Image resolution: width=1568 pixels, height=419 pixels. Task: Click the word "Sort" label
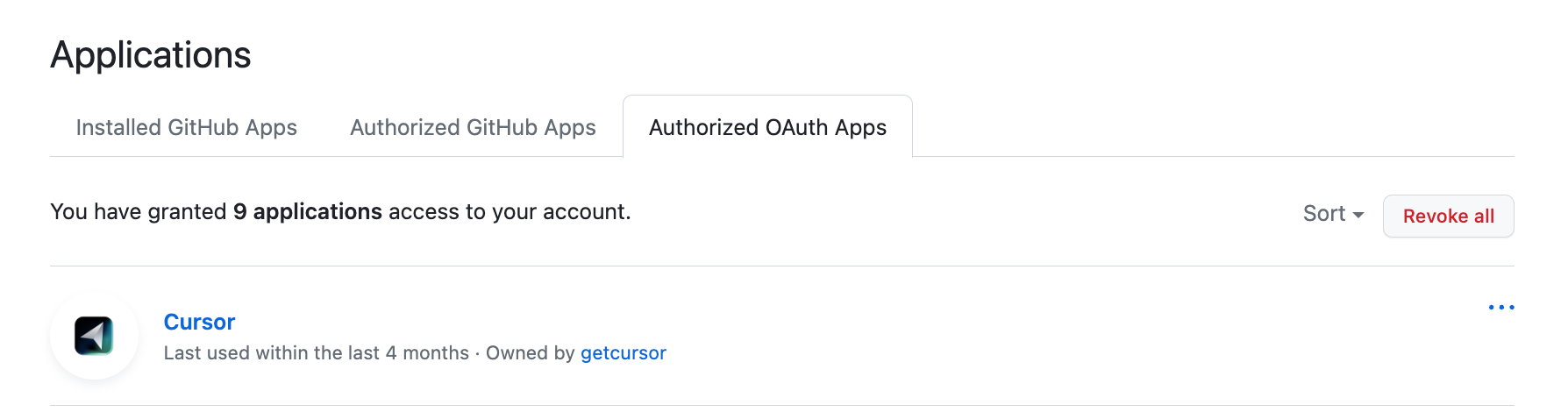1323,214
